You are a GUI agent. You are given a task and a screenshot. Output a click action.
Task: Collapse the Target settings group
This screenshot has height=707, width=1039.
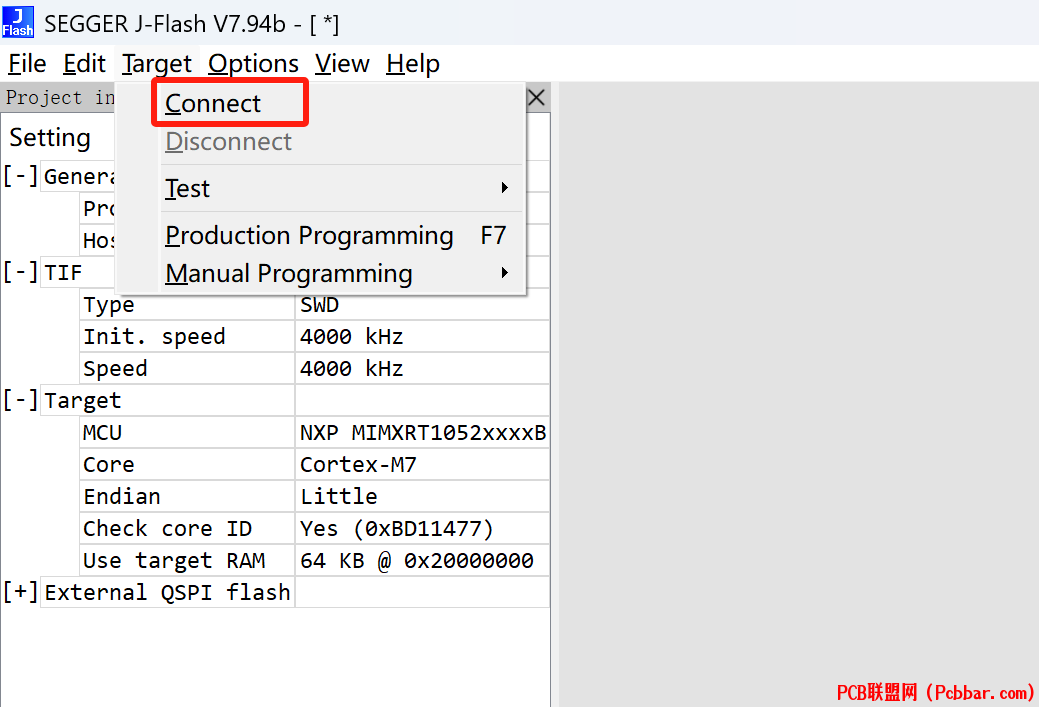(20, 400)
